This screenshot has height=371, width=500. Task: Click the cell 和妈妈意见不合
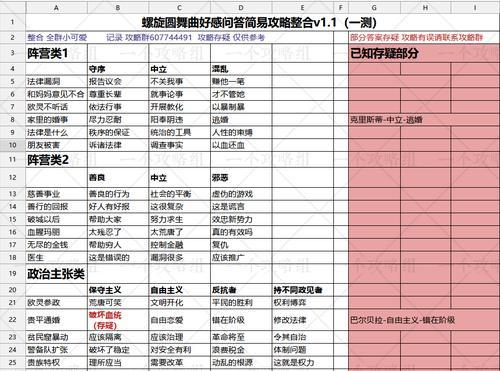[x=56, y=94]
